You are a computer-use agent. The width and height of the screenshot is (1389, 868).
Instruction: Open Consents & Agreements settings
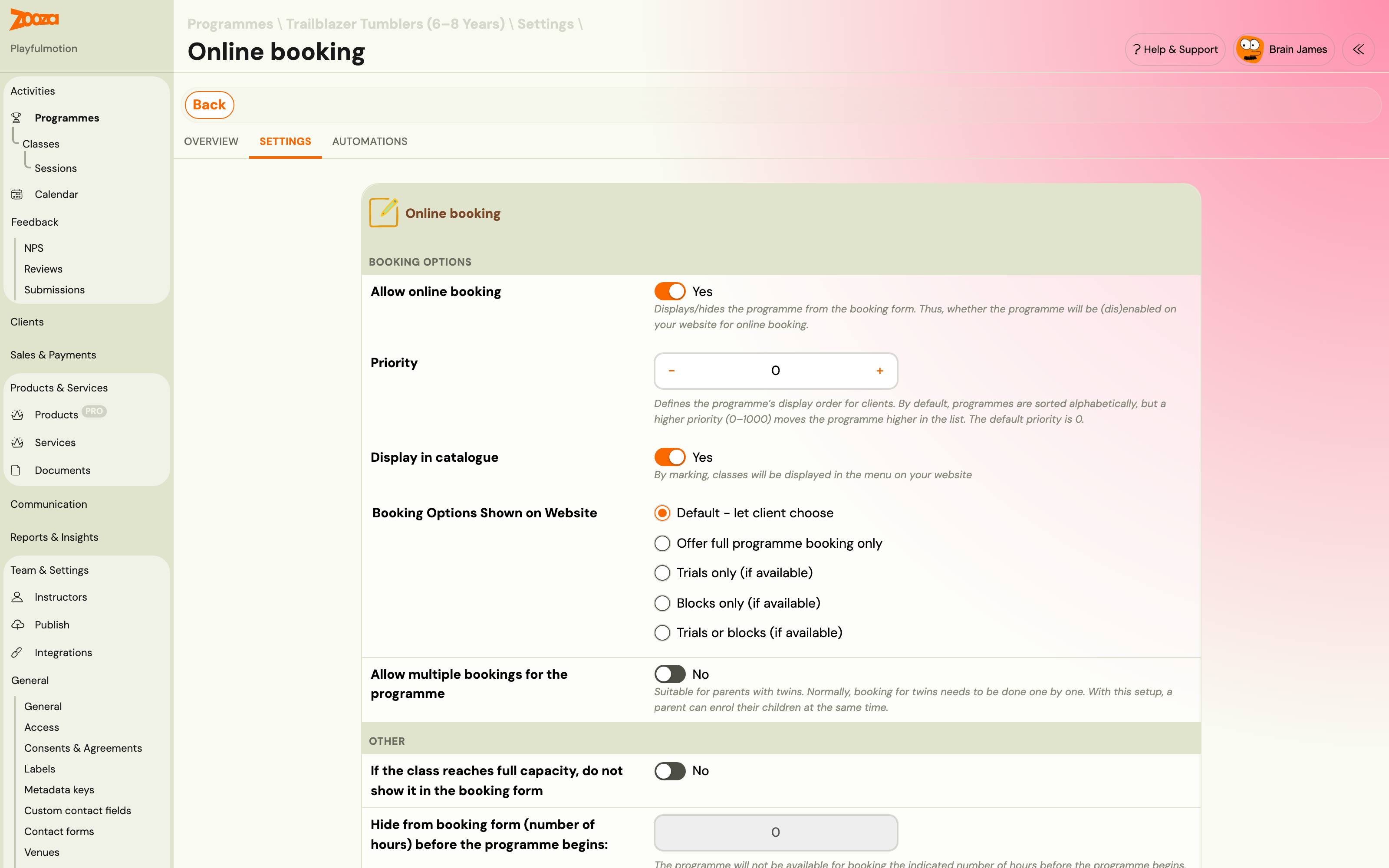point(83,748)
